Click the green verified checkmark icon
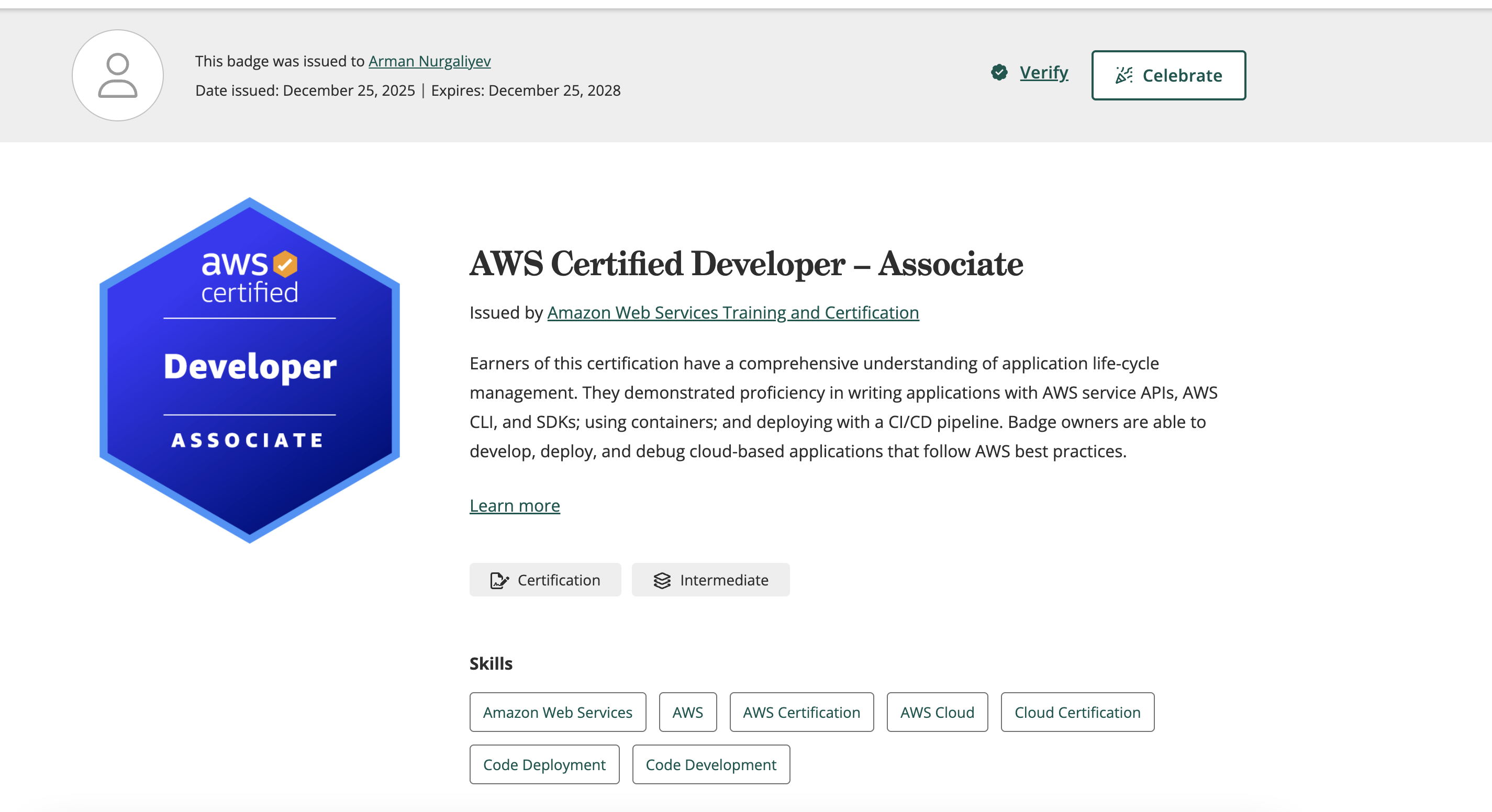 pos(999,72)
